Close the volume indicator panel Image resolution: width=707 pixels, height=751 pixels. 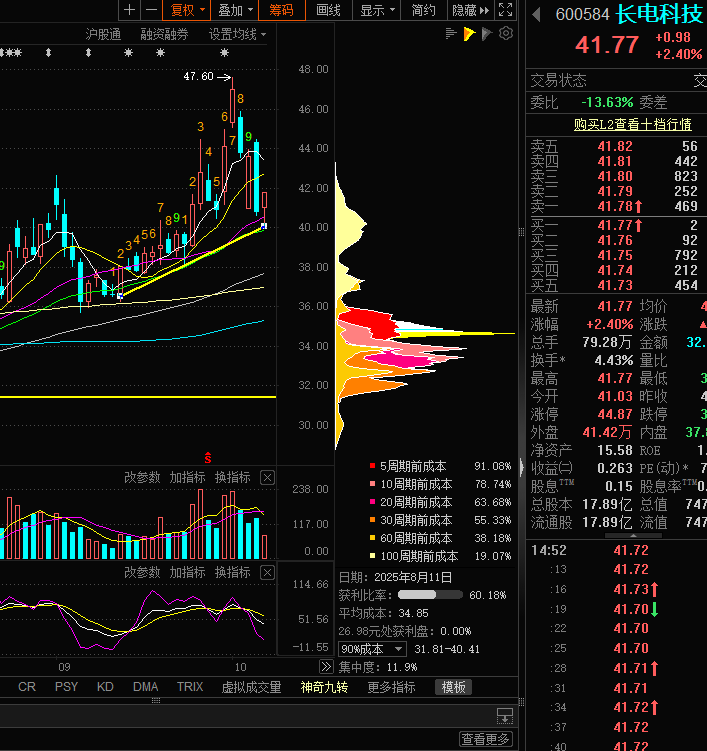click(x=267, y=478)
